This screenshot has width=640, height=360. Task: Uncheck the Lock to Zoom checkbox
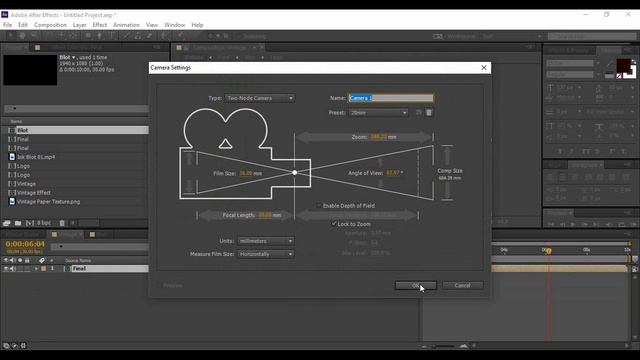coord(334,224)
